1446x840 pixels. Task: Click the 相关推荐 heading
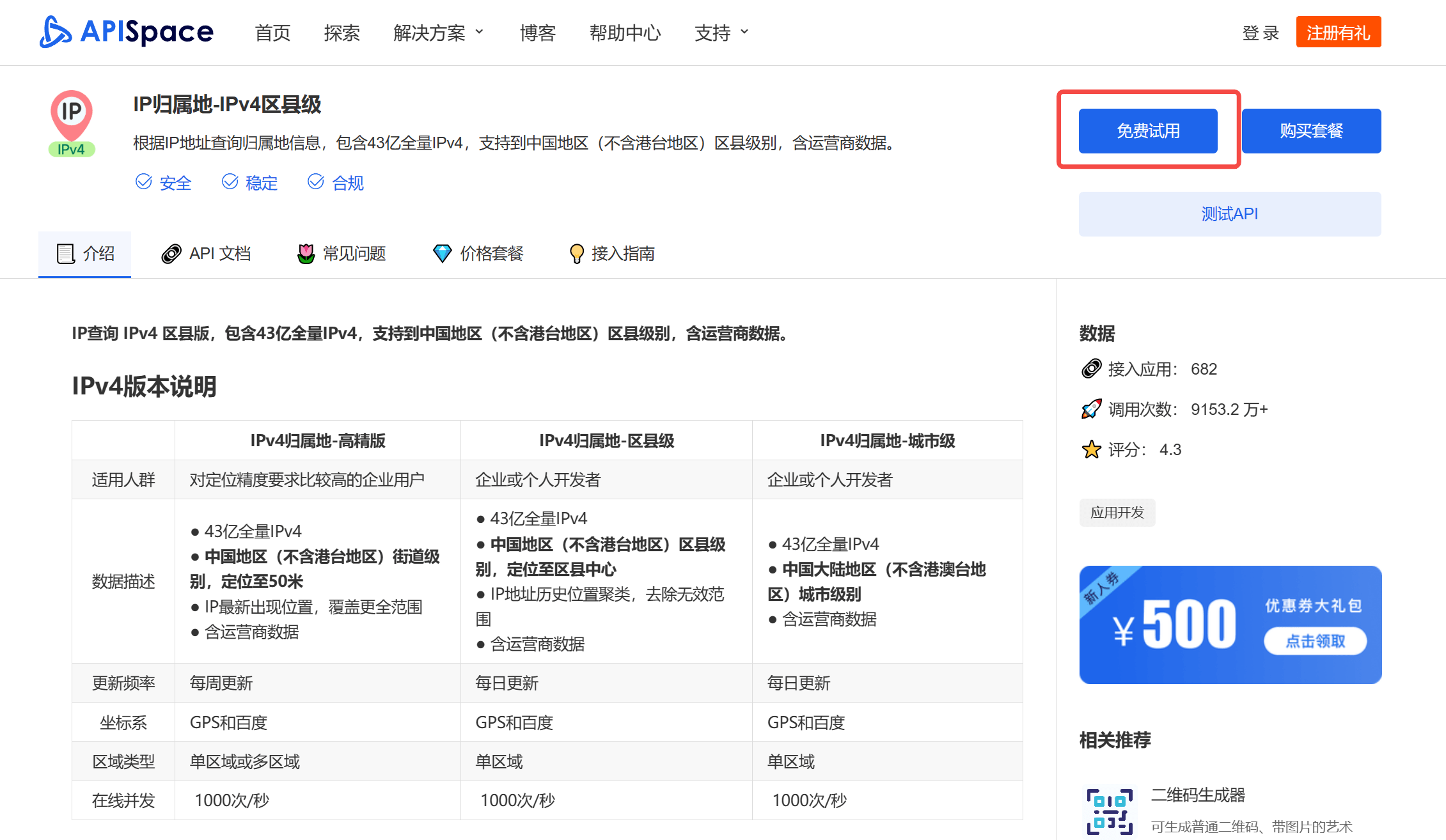click(1115, 740)
